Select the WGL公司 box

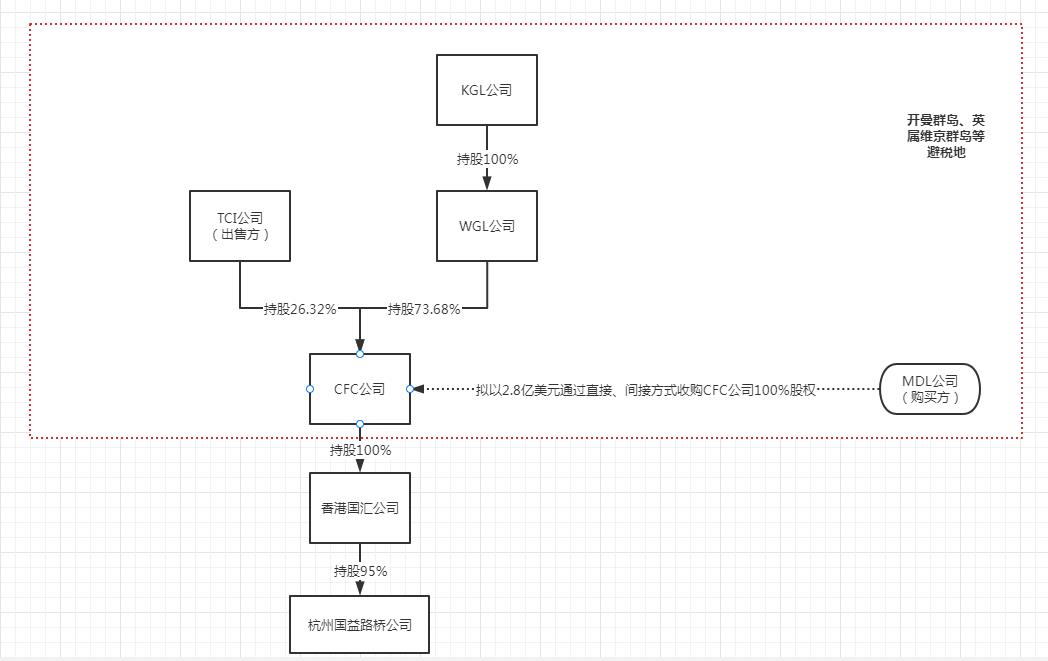coord(487,226)
